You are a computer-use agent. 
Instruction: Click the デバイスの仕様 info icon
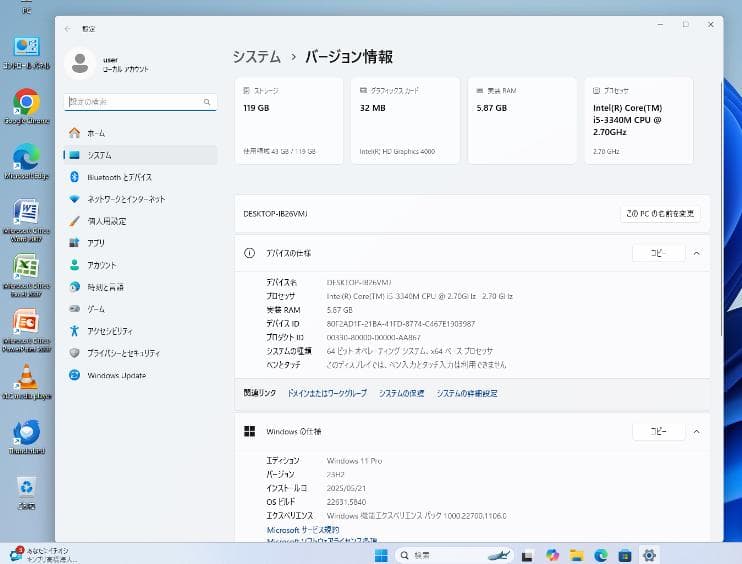tap(249, 253)
